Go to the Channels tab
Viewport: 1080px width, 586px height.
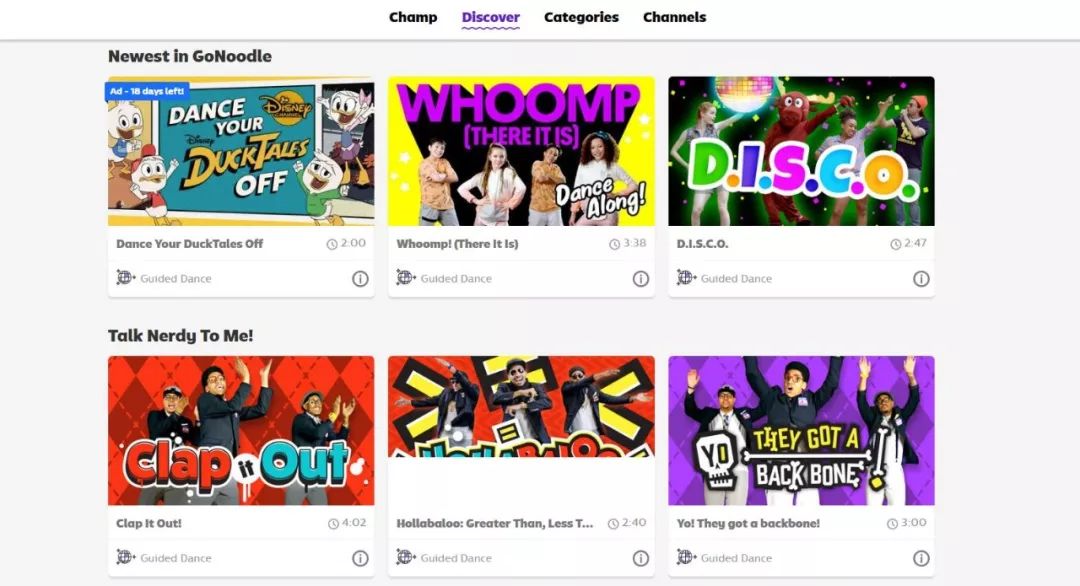[x=674, y=17]
